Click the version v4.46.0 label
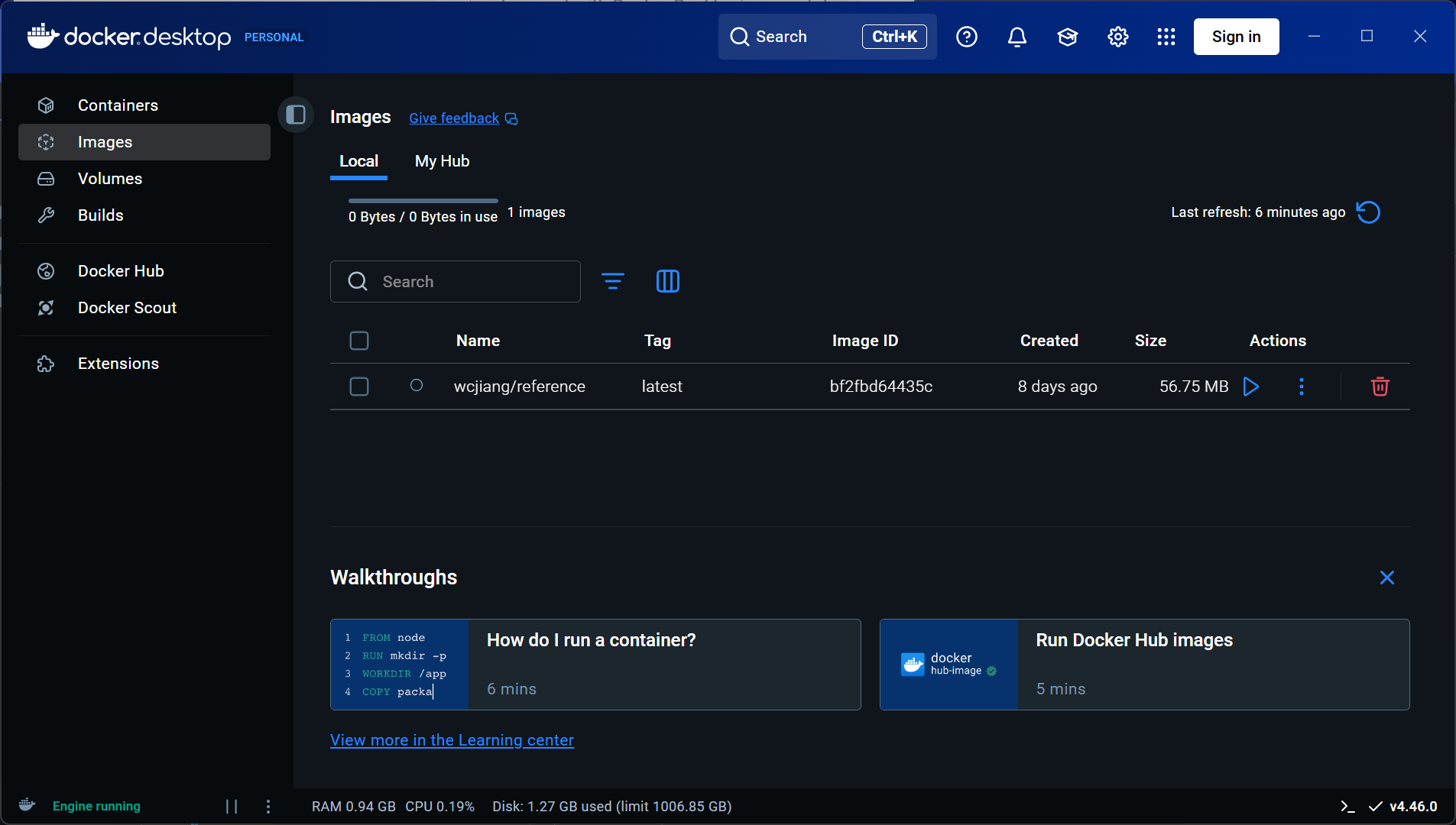This screenshot has width=1456, height=825. (1413, 807)
